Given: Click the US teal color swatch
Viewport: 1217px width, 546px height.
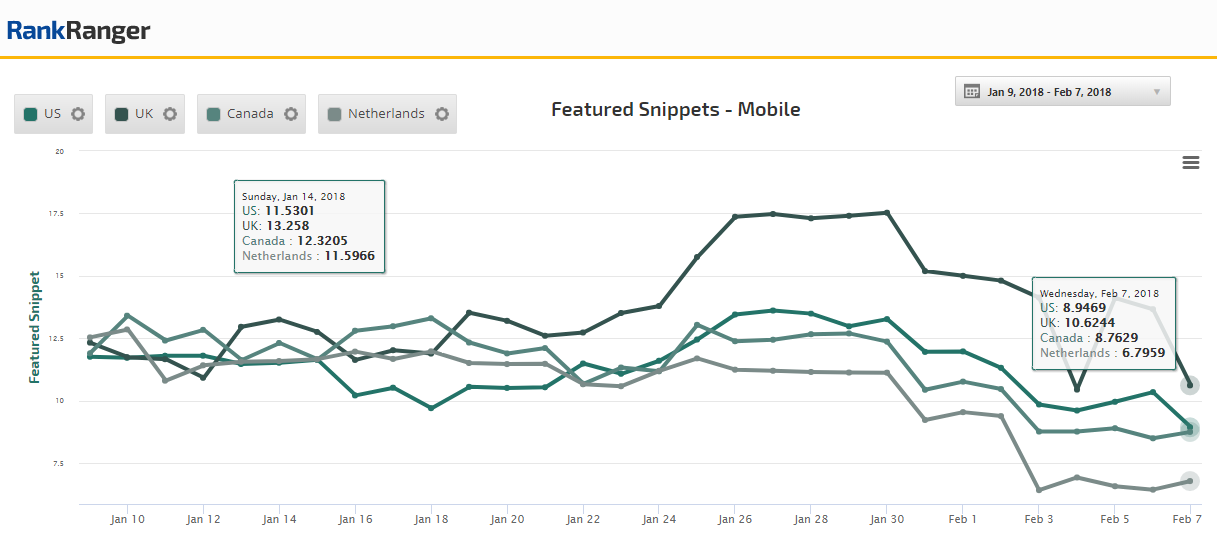Looking at the screenshot, I should (31, 114).
